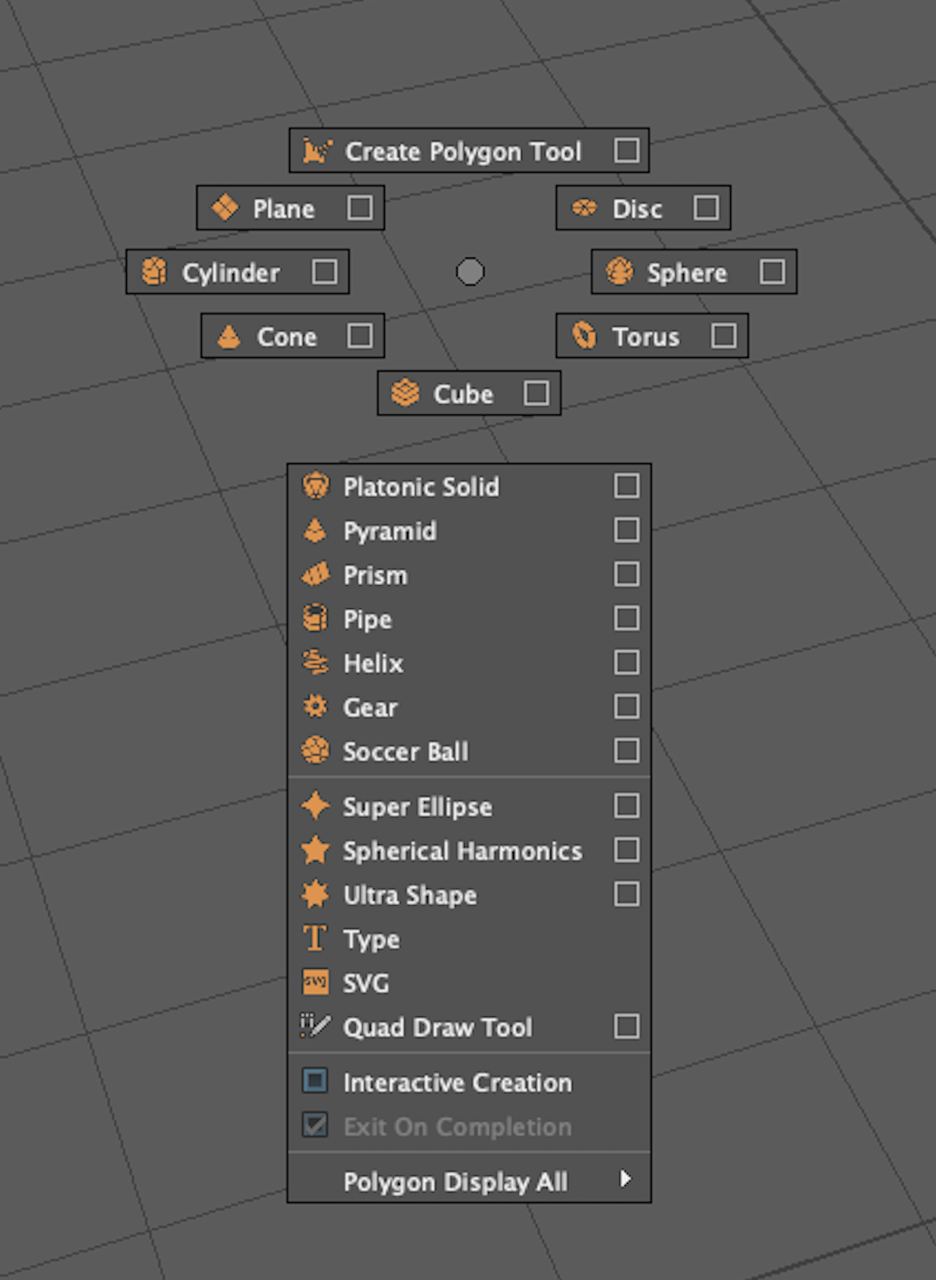Open Gear options box
The height and width of the screenshot is (1280, 936).
click(x=627, y=706)
